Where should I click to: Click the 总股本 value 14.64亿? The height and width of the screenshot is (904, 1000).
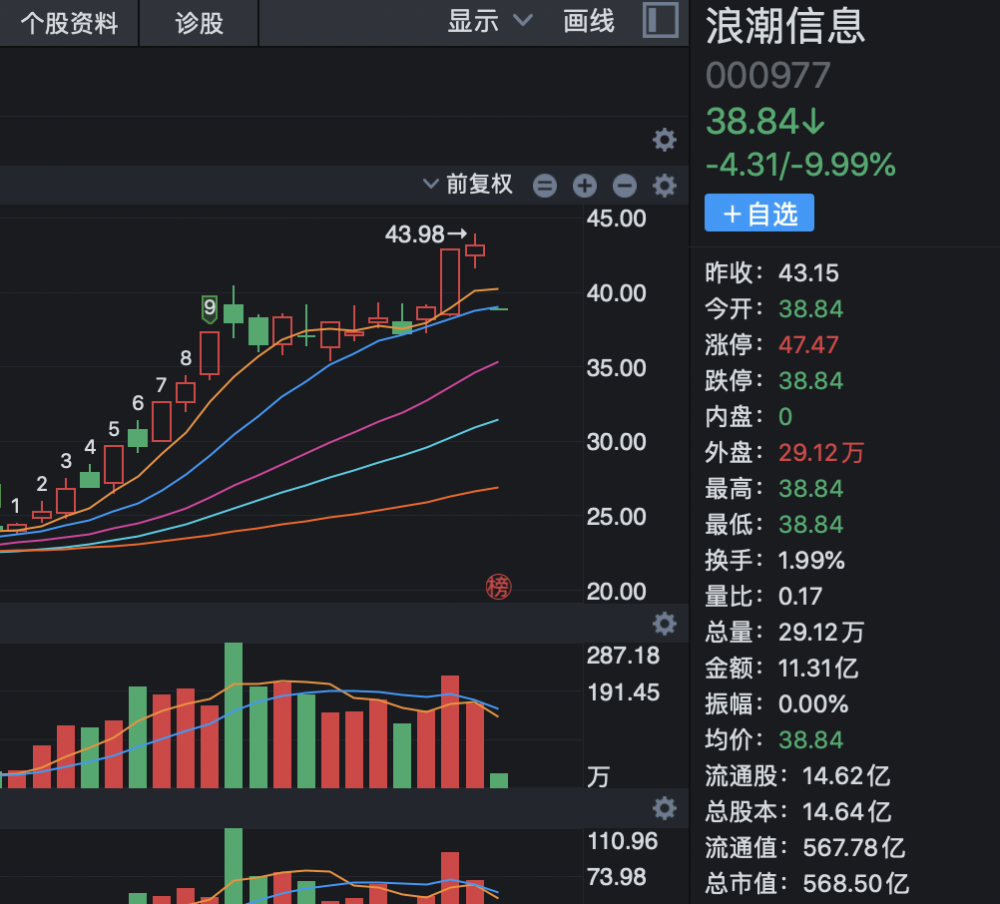click(x=847, y=812)
